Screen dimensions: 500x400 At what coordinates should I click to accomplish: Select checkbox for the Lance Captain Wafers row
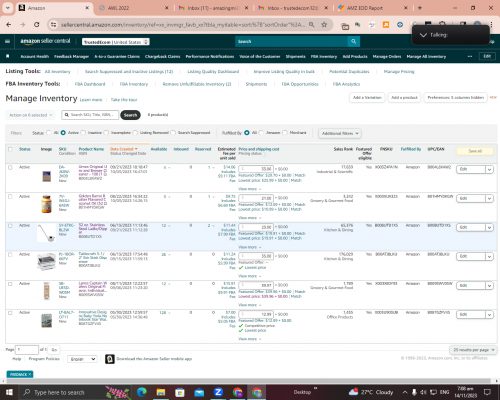click(10, 284)
